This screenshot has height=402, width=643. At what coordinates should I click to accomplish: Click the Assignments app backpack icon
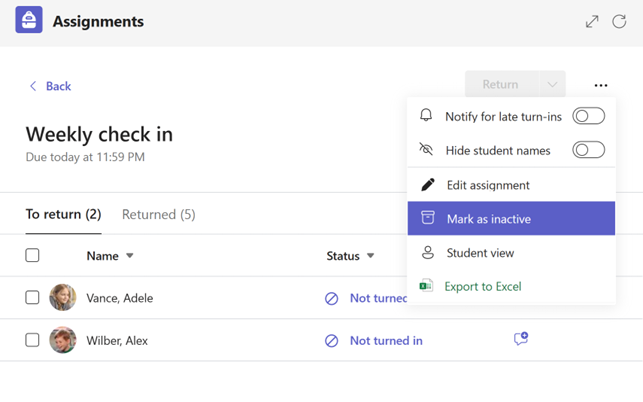pos(29,19)
